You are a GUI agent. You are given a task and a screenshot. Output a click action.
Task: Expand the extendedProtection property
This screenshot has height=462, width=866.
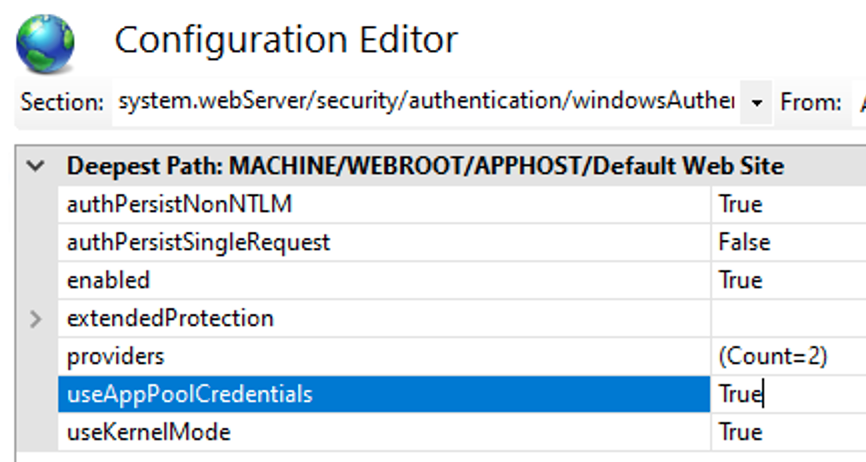(36, 319)
